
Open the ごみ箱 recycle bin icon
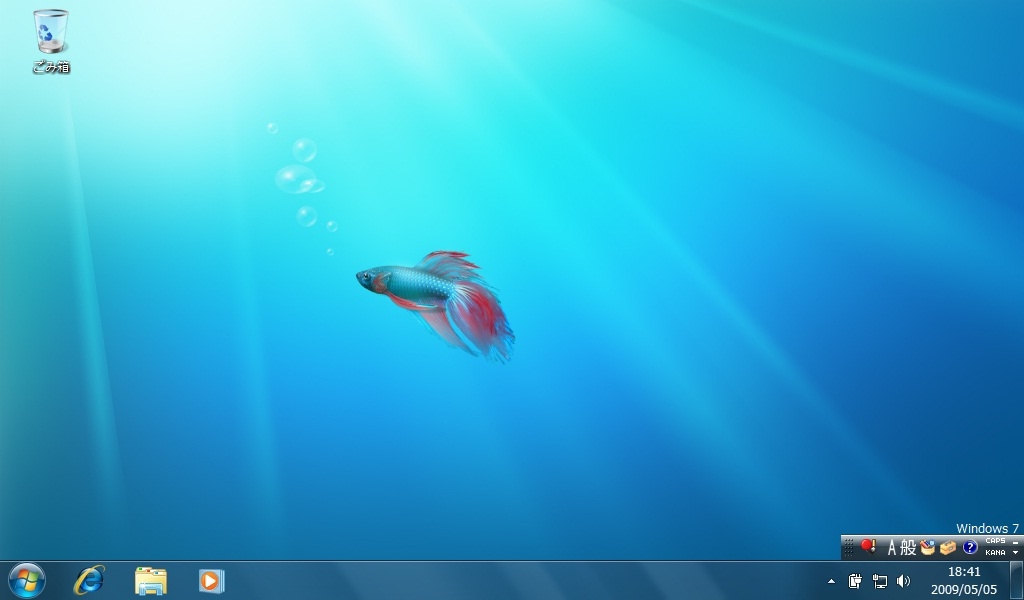coord(51,41)
